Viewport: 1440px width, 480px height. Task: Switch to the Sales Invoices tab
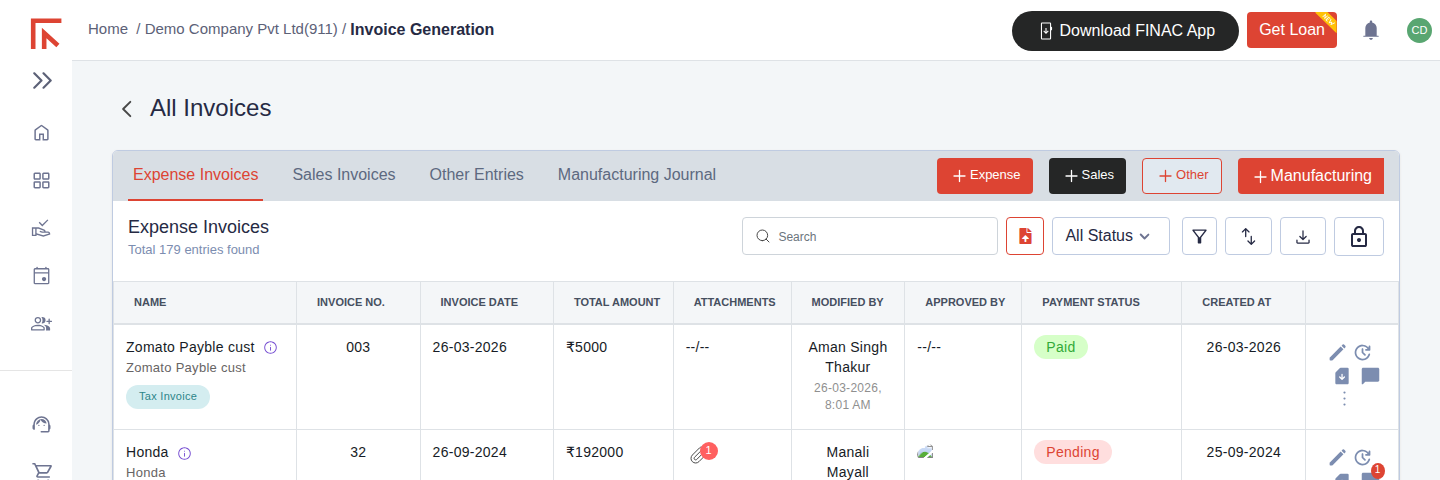tap(344, 175)
